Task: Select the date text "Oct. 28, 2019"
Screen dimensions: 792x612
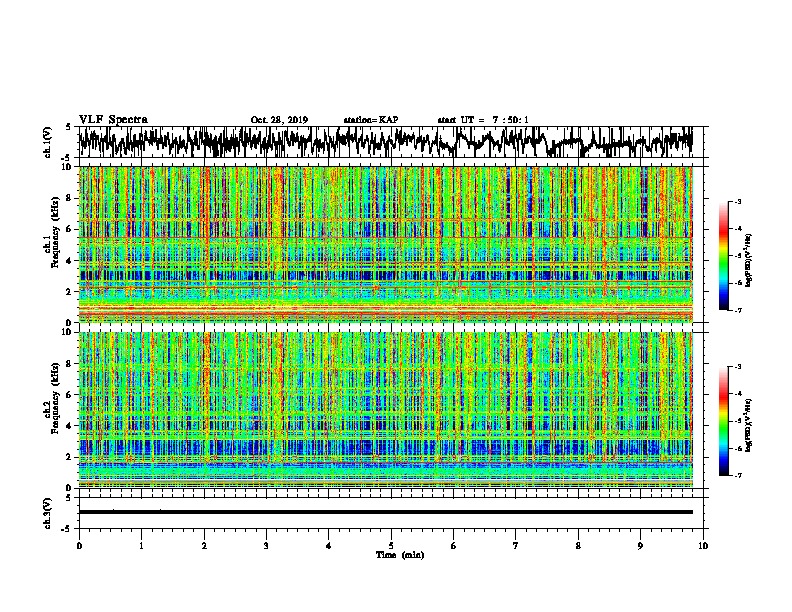Action: click(x=279, y=120)
